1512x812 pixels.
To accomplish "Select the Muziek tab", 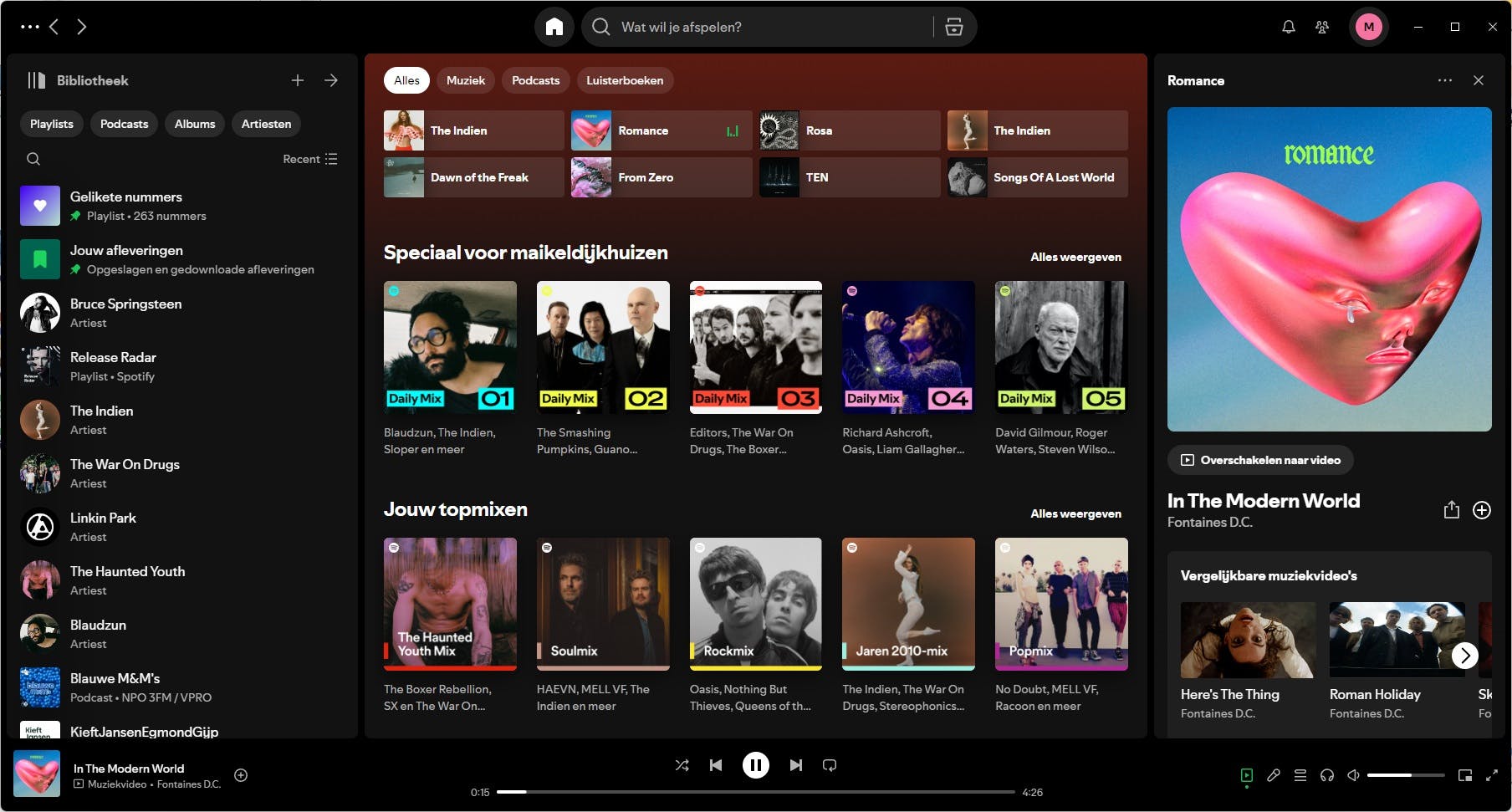I will coord(466,80).
